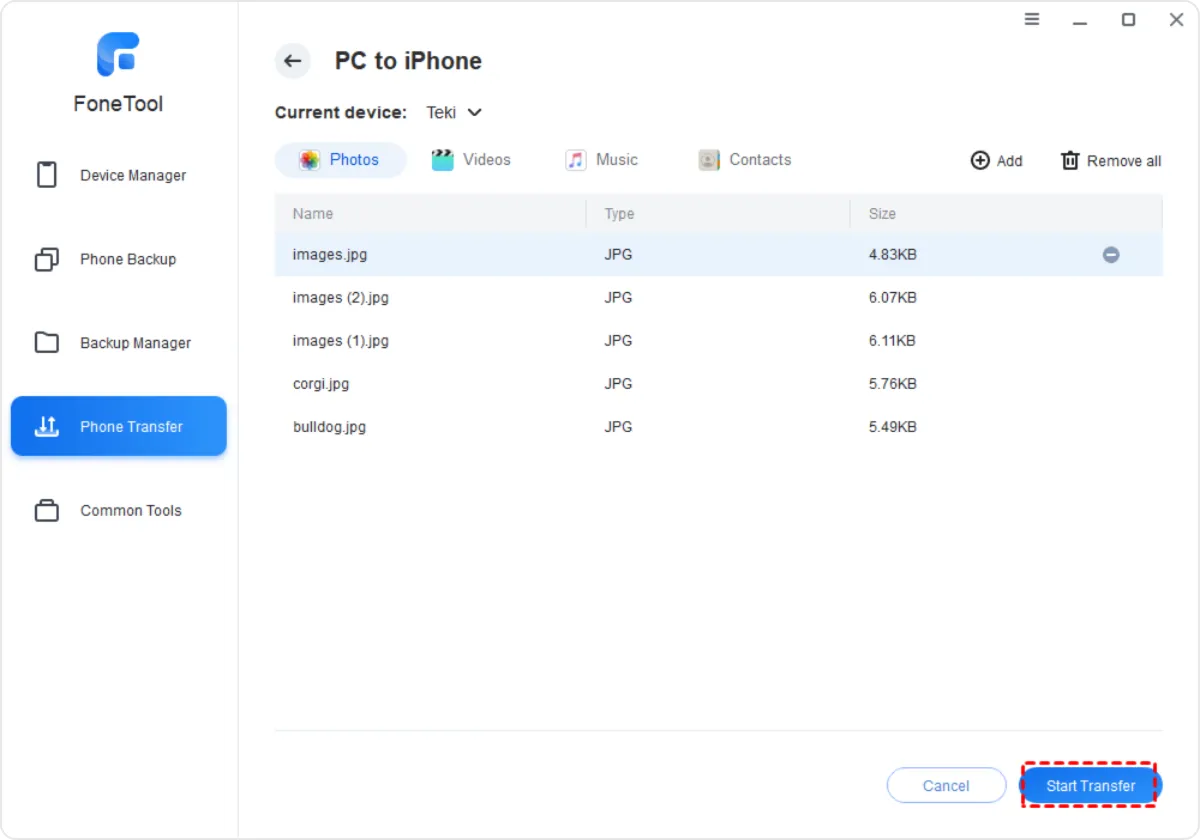Viewport: 1200px width, 840px height.
Task: Click the Remove all trash icon
Action: [x=1070, y=161]
